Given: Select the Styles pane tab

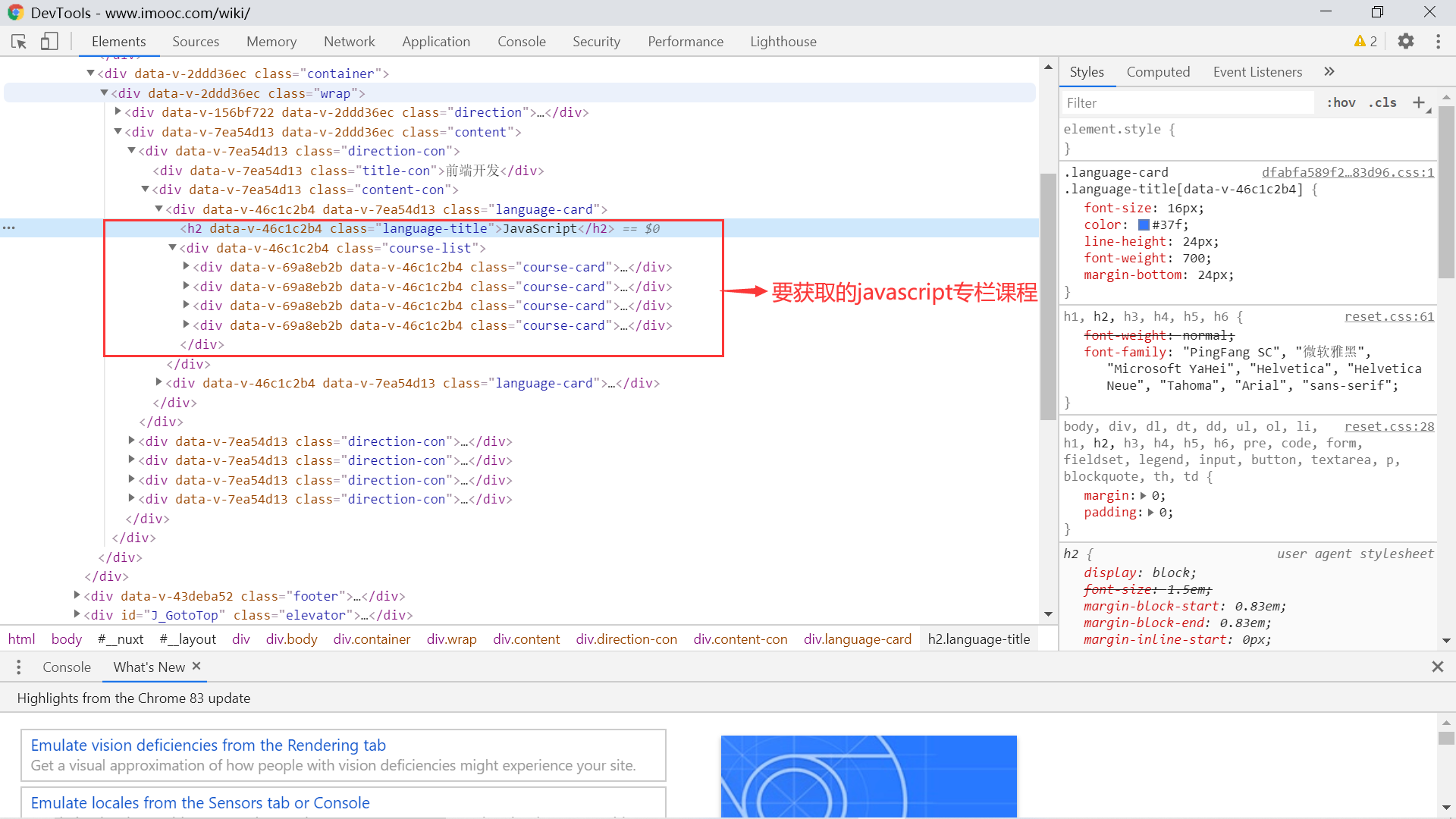Looking at the screenshot, I should click(1087, 71).
